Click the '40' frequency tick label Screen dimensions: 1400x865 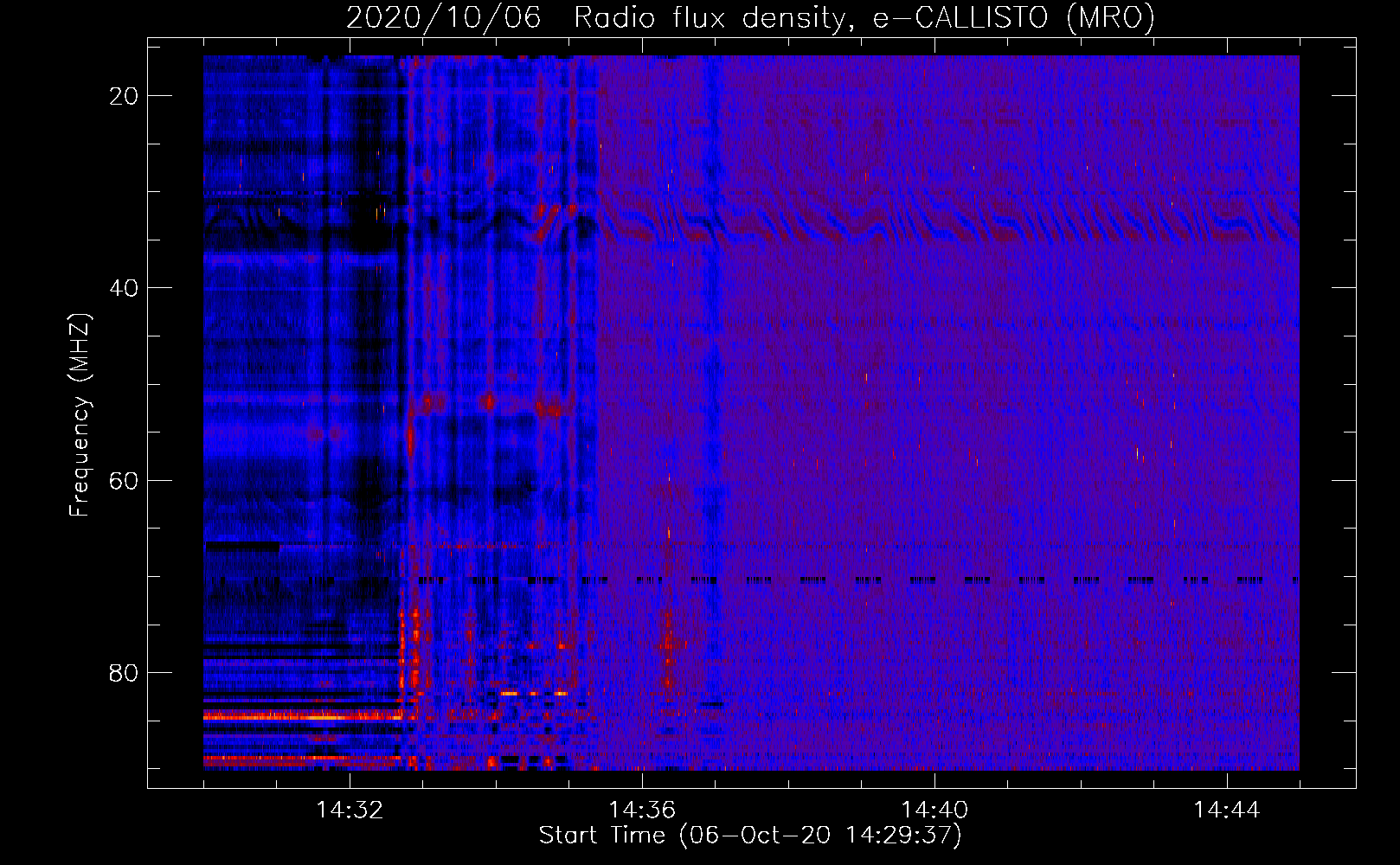coord(124,288)
